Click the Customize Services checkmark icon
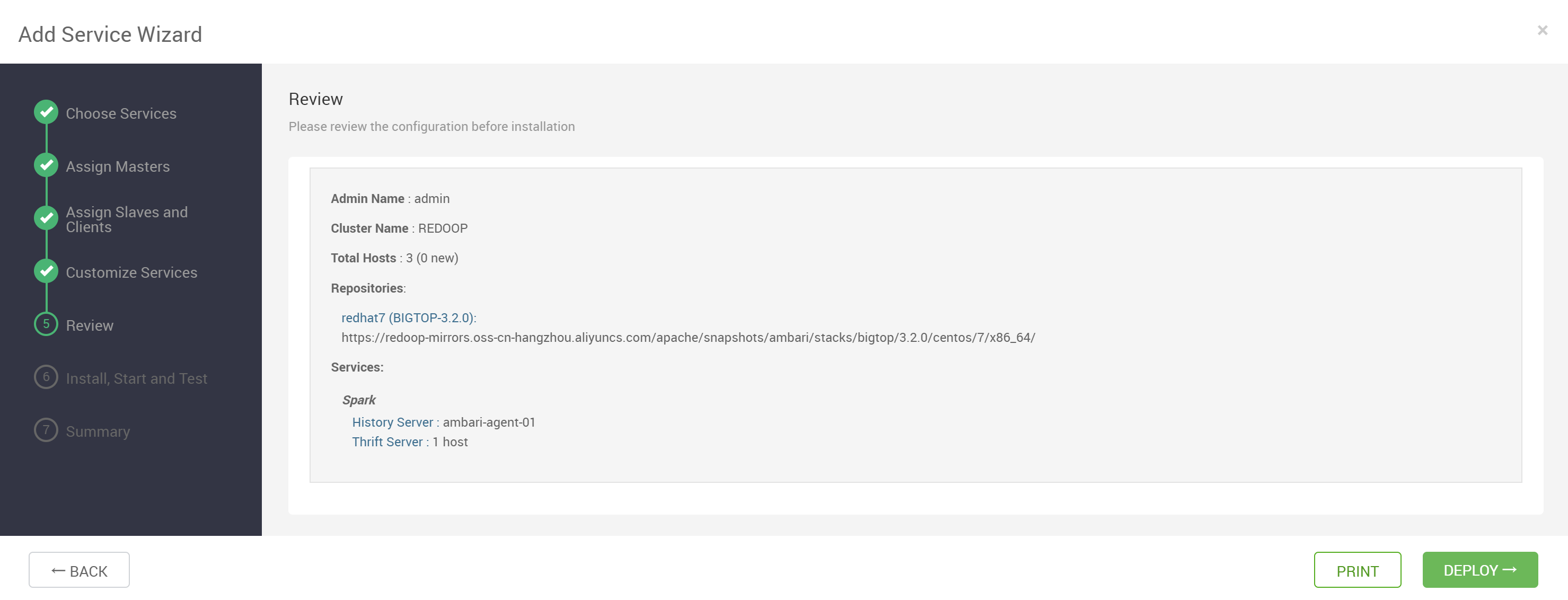This screenshot has width=1568, height=600. [x=46, y=271]
